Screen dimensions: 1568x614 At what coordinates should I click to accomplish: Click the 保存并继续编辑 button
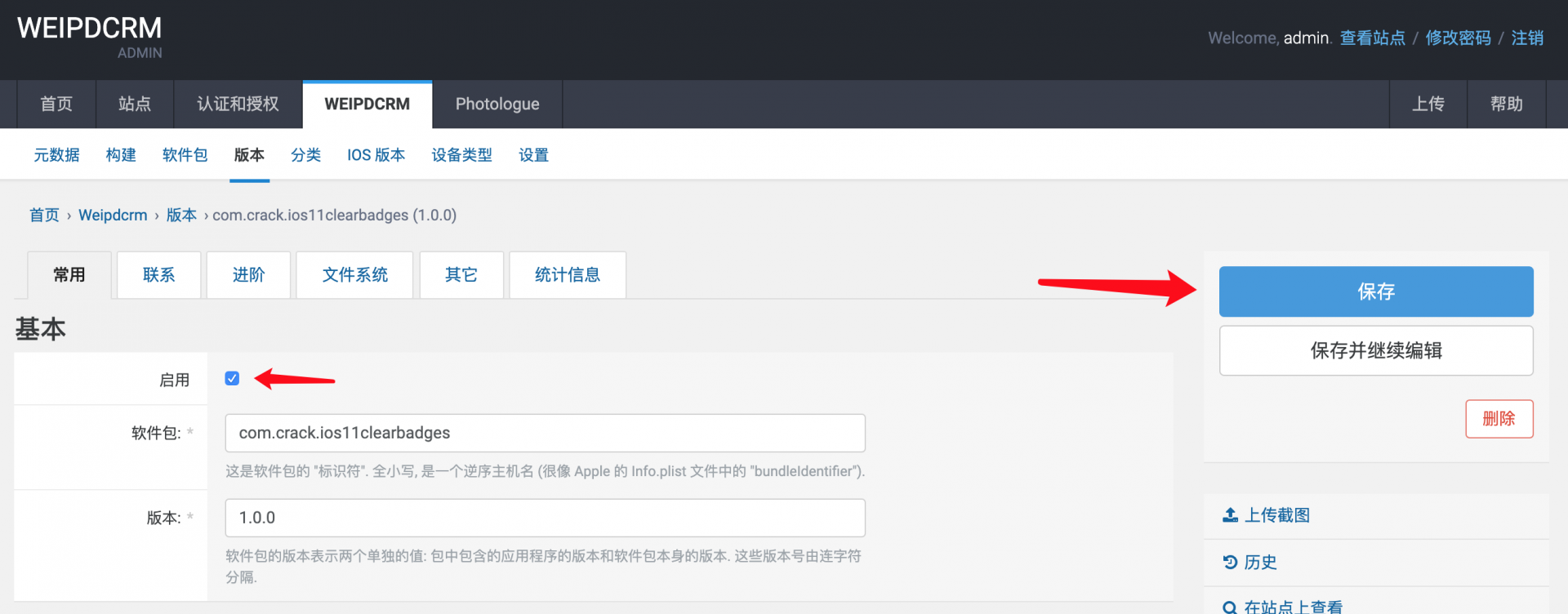coord(1376,351)
